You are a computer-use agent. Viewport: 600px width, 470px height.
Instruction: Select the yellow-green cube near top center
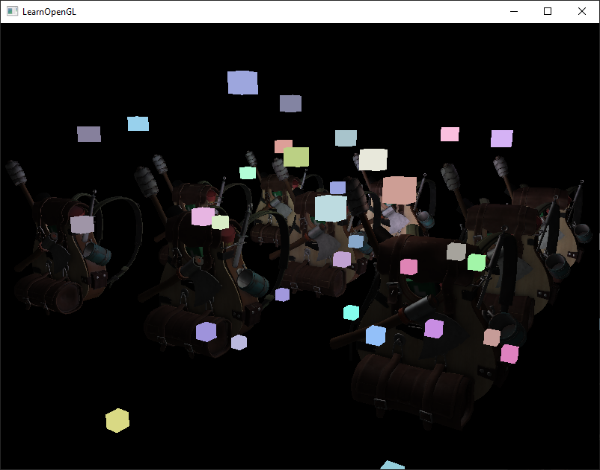click(296, 157)
